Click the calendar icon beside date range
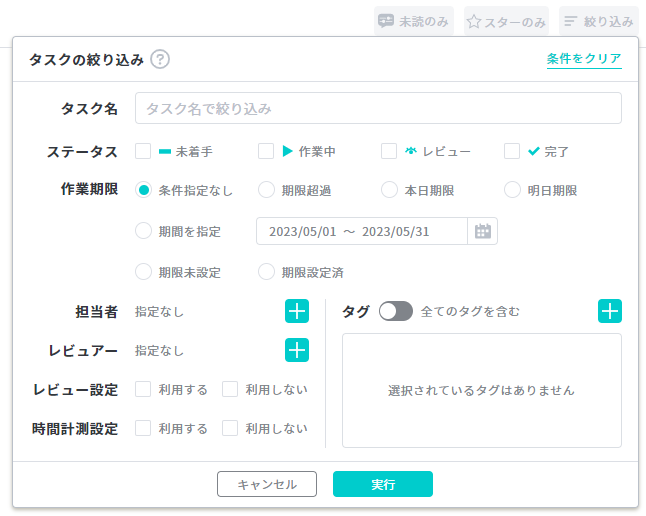The width and height of the screenshot is (646, 516). click(482, 231)
